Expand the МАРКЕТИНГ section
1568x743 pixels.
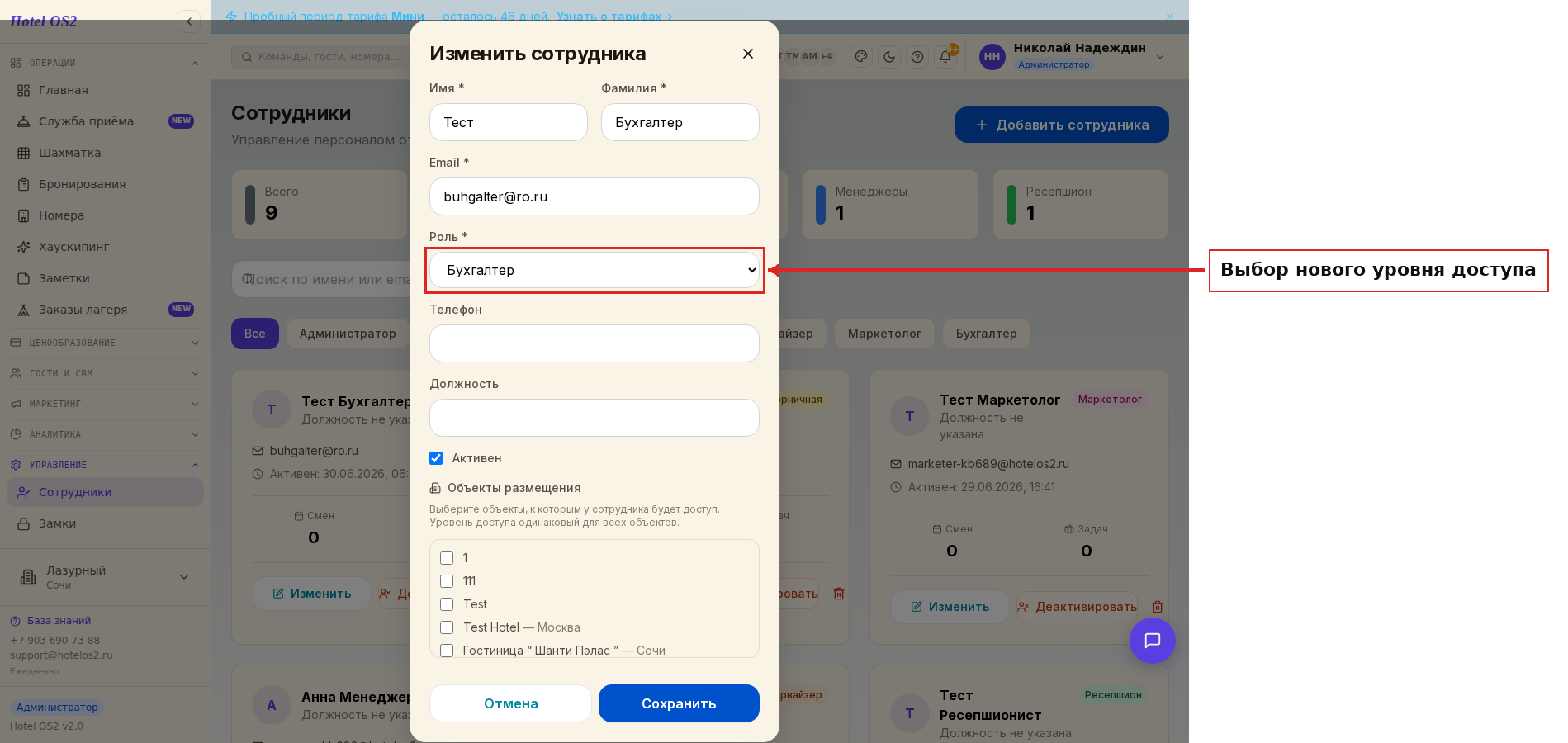(x=105, y=404)
